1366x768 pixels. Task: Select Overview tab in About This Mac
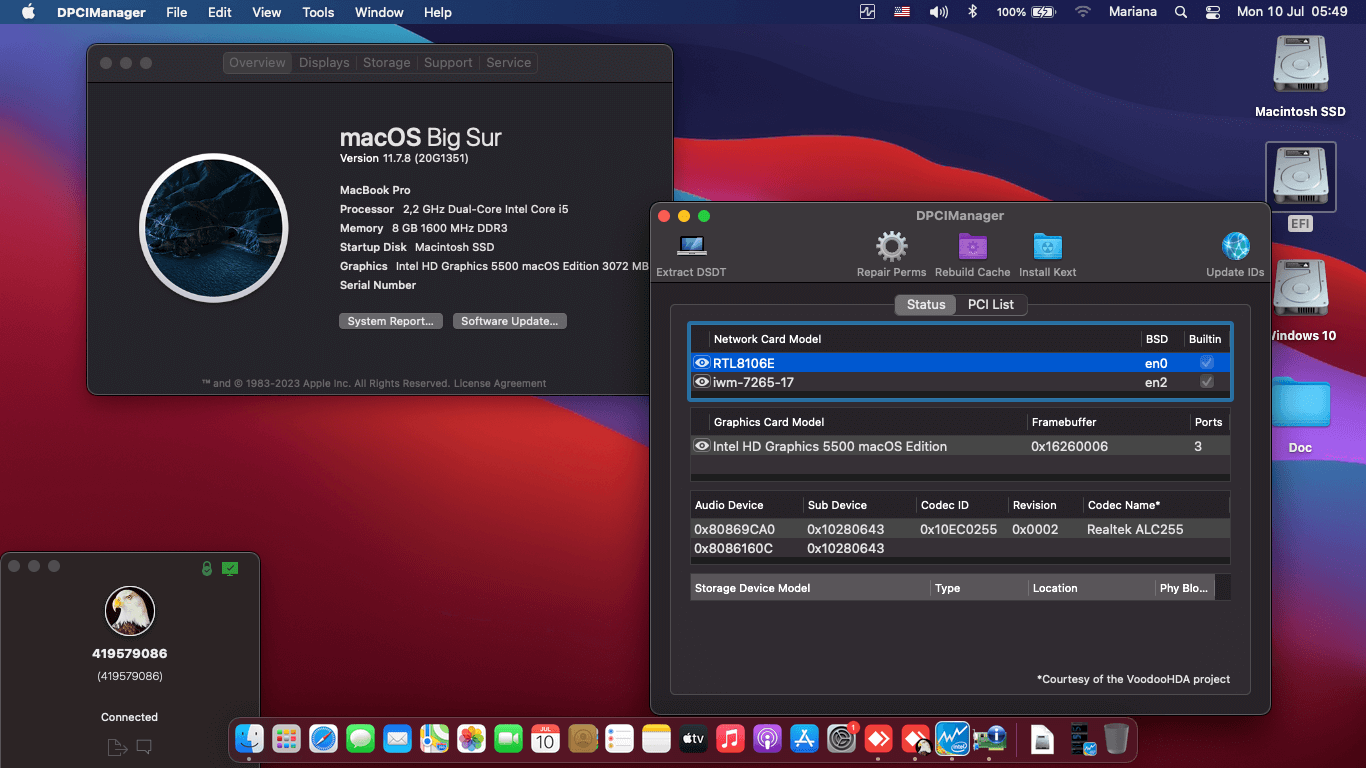point(257,62)
